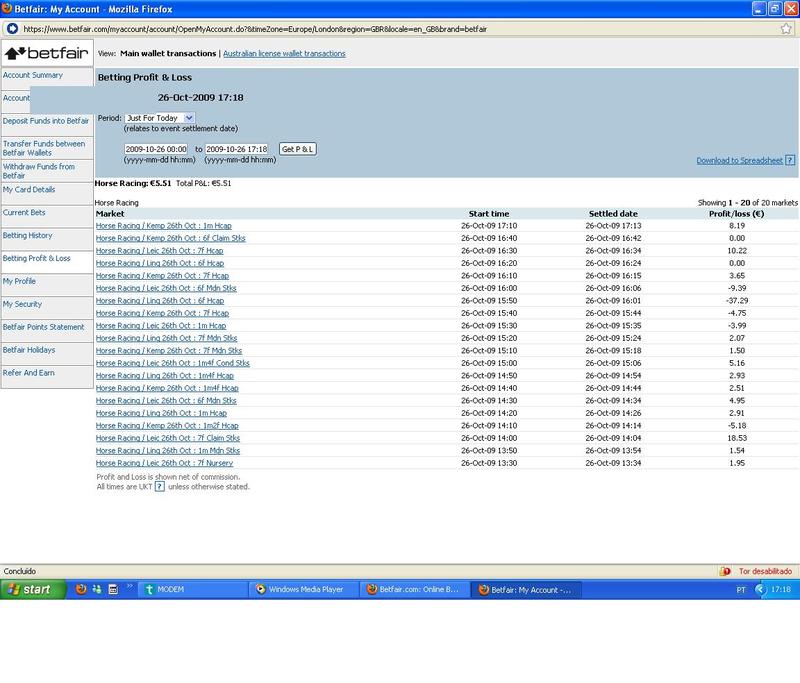Viewport: 800px width, 683px height.
Task: Show hidden system tray icons
Action: coord(760,590)
